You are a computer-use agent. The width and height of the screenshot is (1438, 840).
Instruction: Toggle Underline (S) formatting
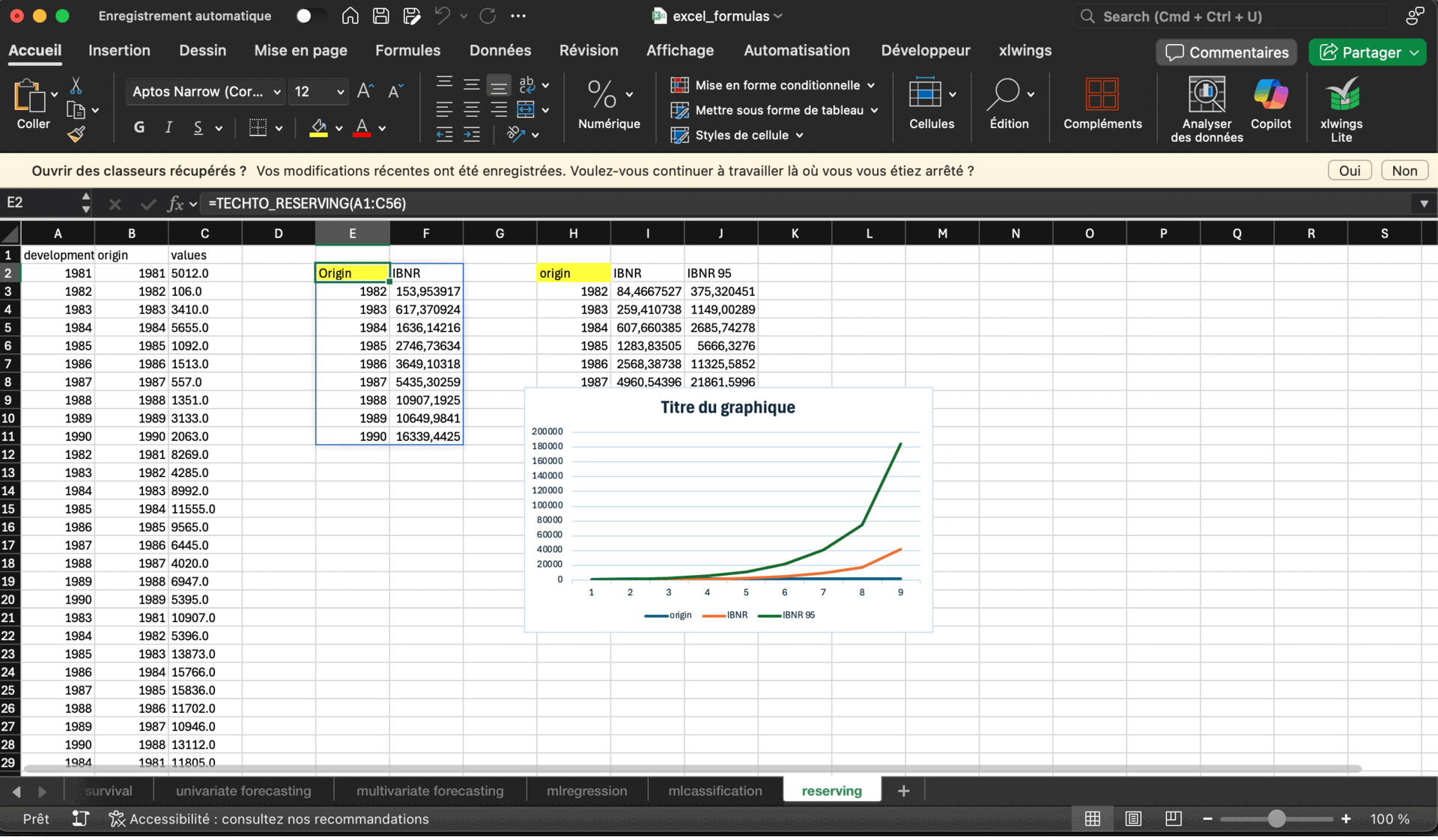coord(198,128)
